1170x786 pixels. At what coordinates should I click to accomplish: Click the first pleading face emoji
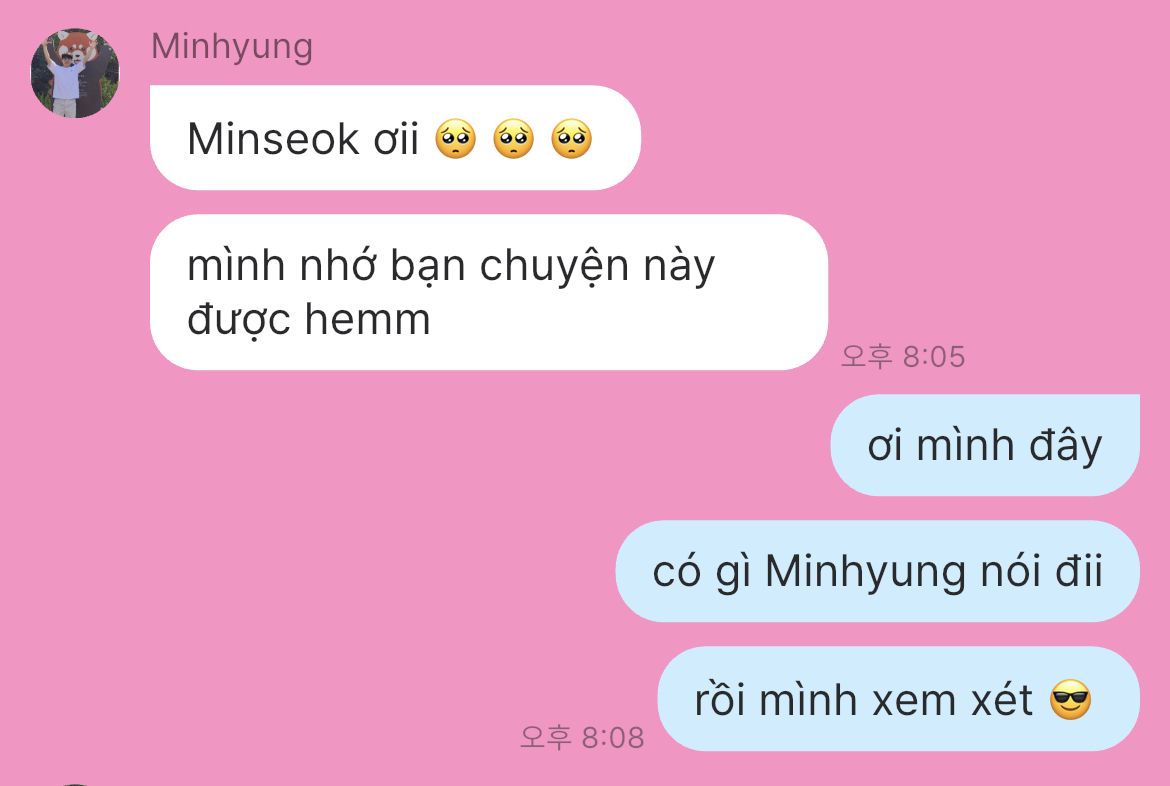(x=455, y=139)
